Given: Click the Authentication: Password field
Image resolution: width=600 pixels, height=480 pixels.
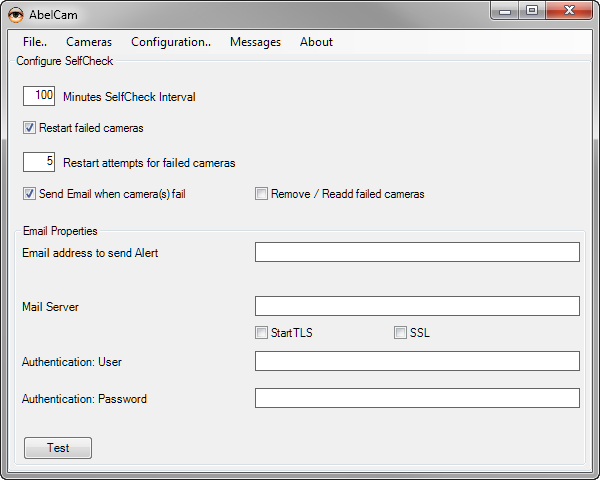Looking at the screenshot, I should click(x=417, y=398).
